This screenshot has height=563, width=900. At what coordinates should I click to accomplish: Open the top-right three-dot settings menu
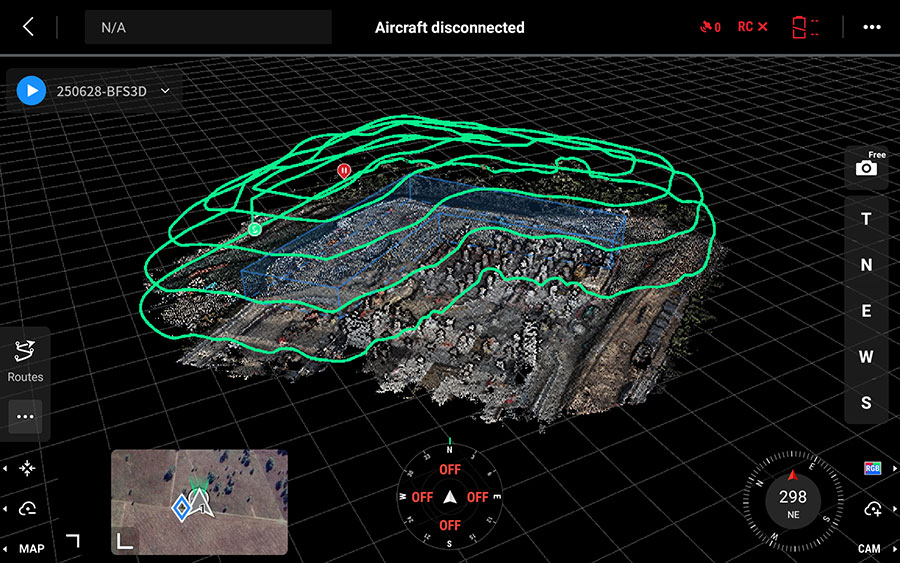[871, 27]
